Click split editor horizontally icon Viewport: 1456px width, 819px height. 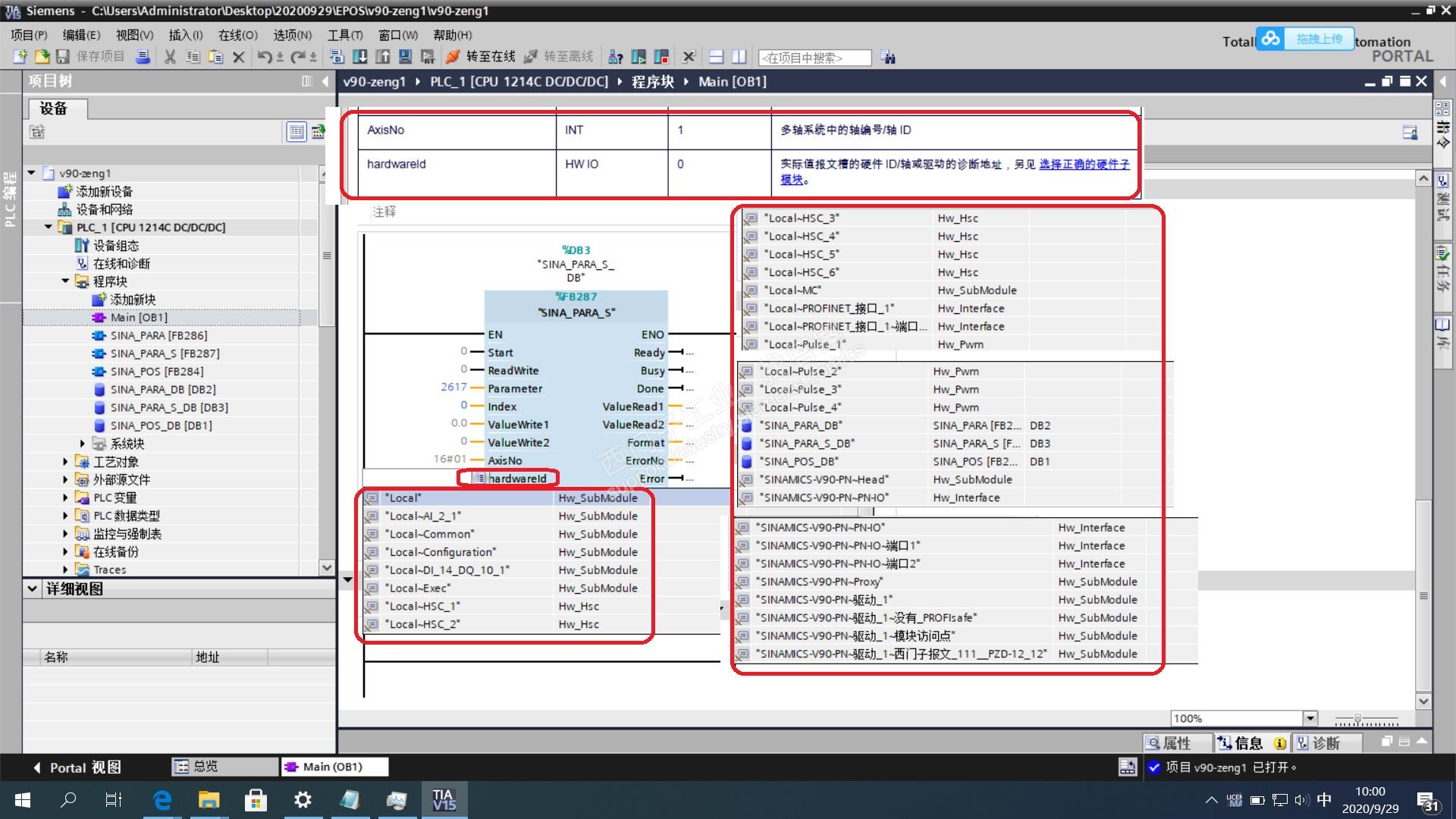[x=717, y=57]
